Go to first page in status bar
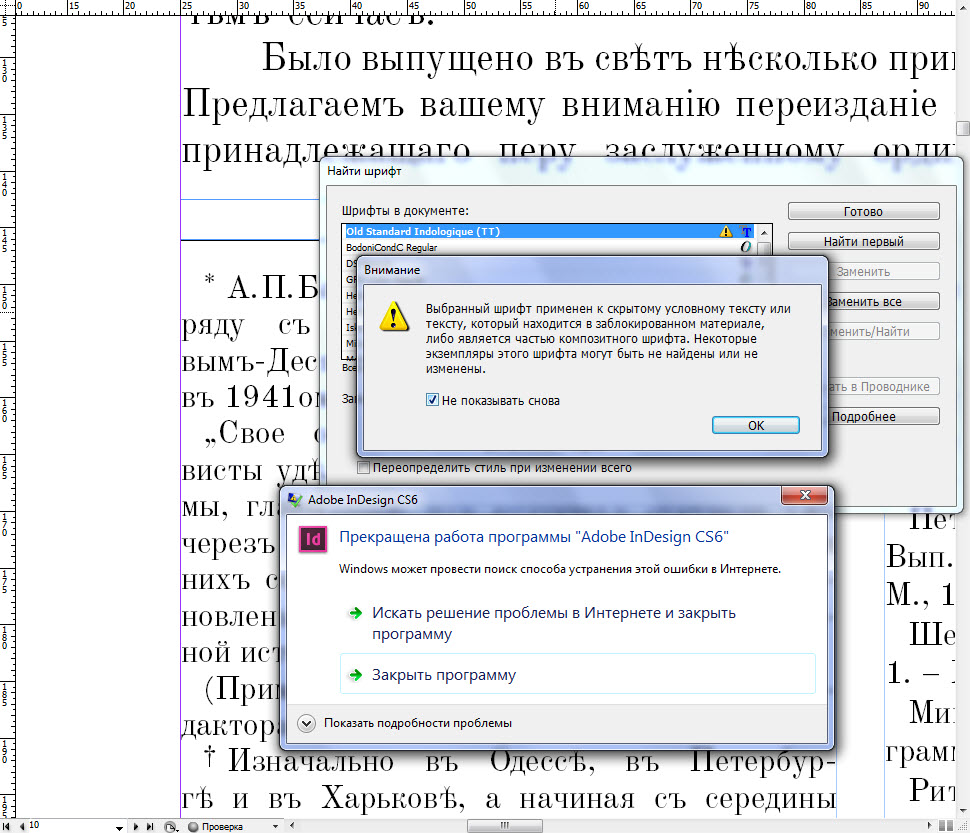Image resolution: width=970 pixels, height=833 pixels. click(6, 826)
